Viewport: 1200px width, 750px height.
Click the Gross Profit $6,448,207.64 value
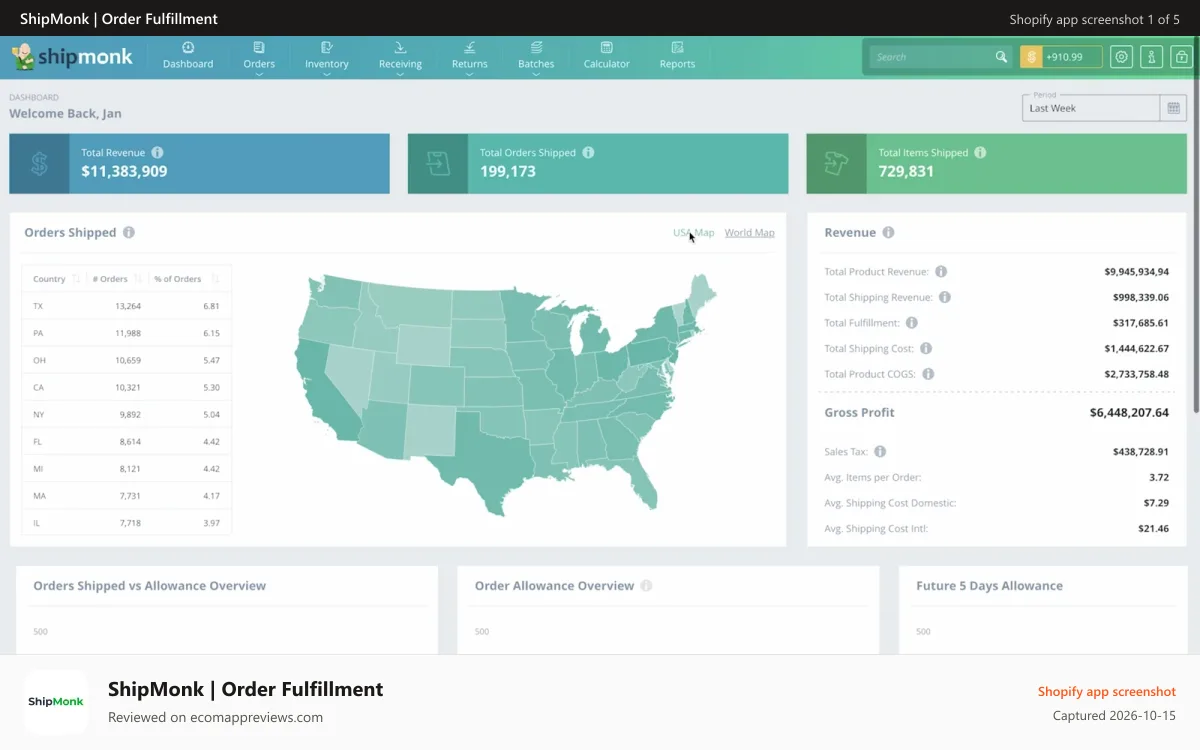pyautogui.click(x=1129, y=412)
